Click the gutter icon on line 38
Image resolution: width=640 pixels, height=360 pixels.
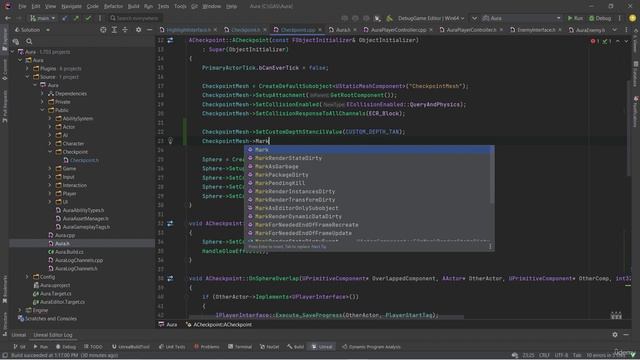click(x=170, y=278)
